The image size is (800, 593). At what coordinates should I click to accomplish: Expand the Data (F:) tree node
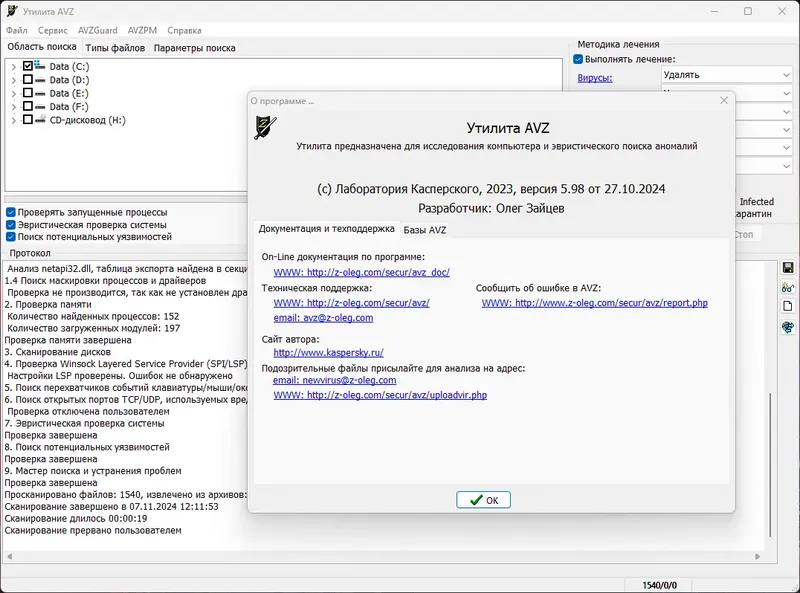point(14,107)
